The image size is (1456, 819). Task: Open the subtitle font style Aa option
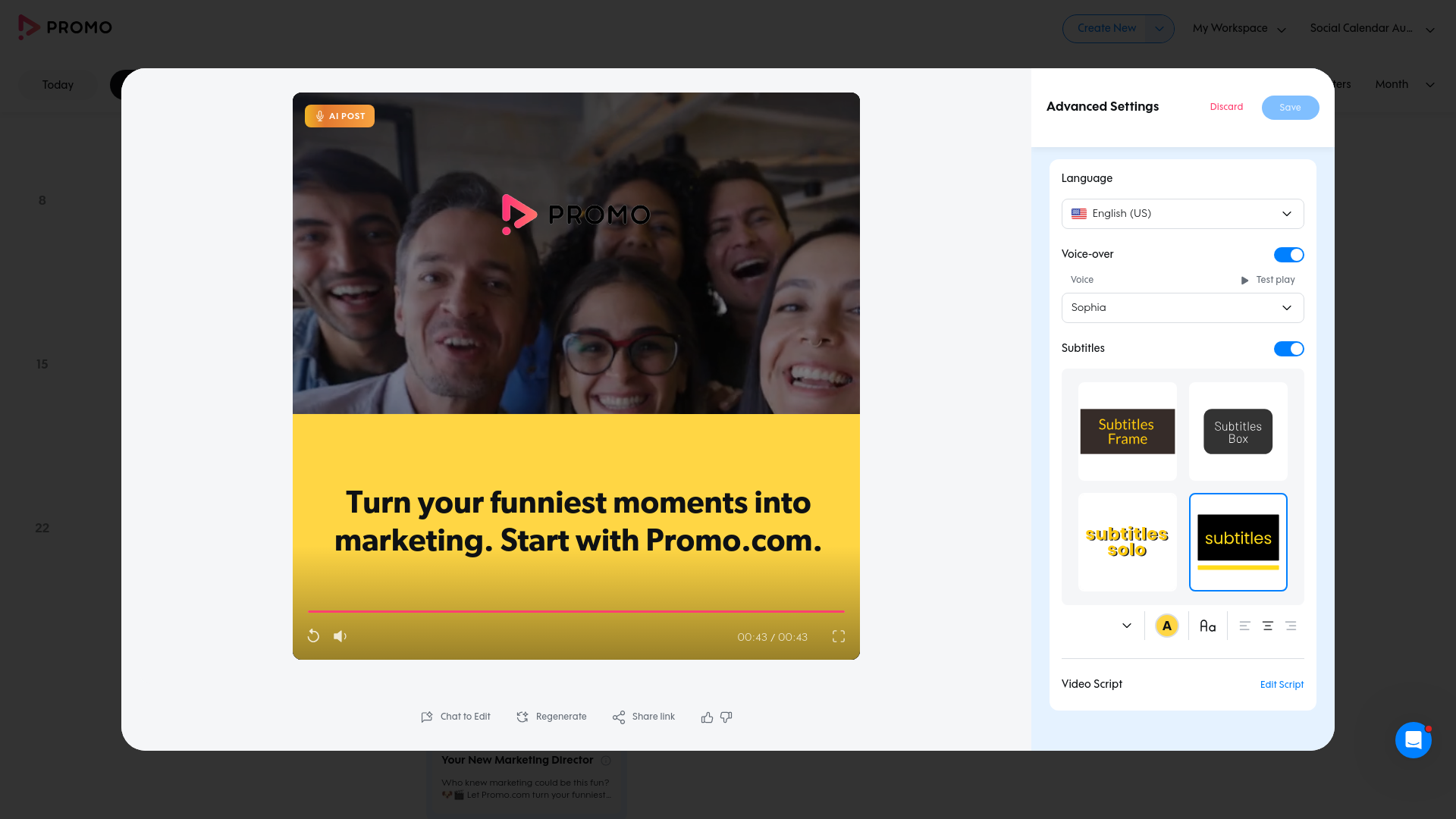point(1208,626)
